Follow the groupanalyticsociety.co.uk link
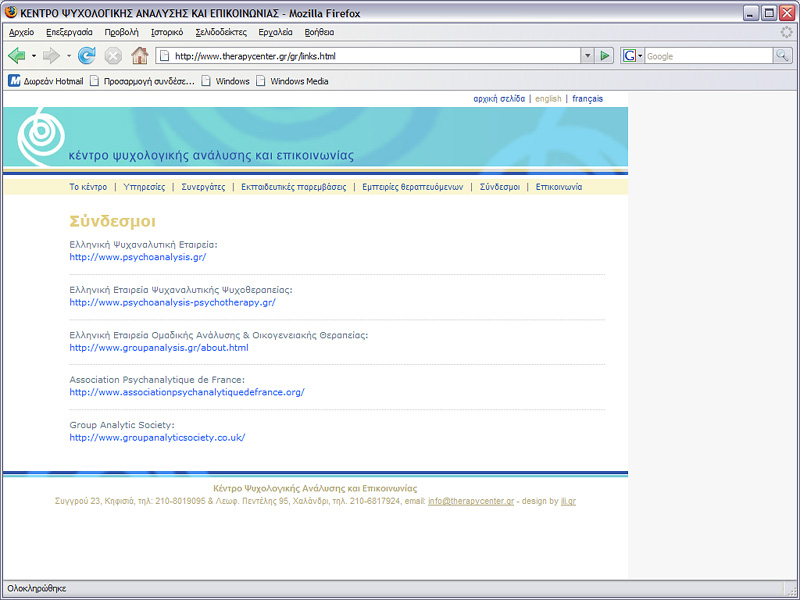The width and height of the screenshot is (800, 600). pyautogui.click(x=157, y=438)
